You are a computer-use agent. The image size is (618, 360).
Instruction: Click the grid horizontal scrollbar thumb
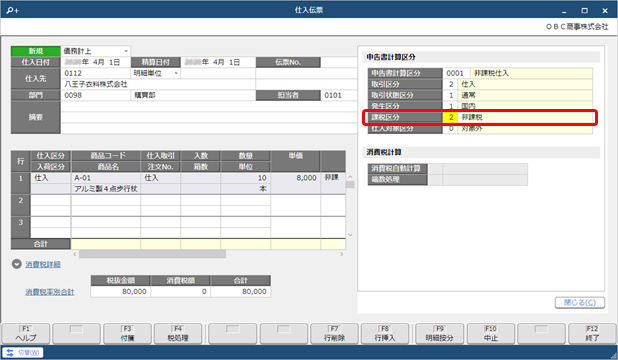pyautogui.click(x=153, y=254)
